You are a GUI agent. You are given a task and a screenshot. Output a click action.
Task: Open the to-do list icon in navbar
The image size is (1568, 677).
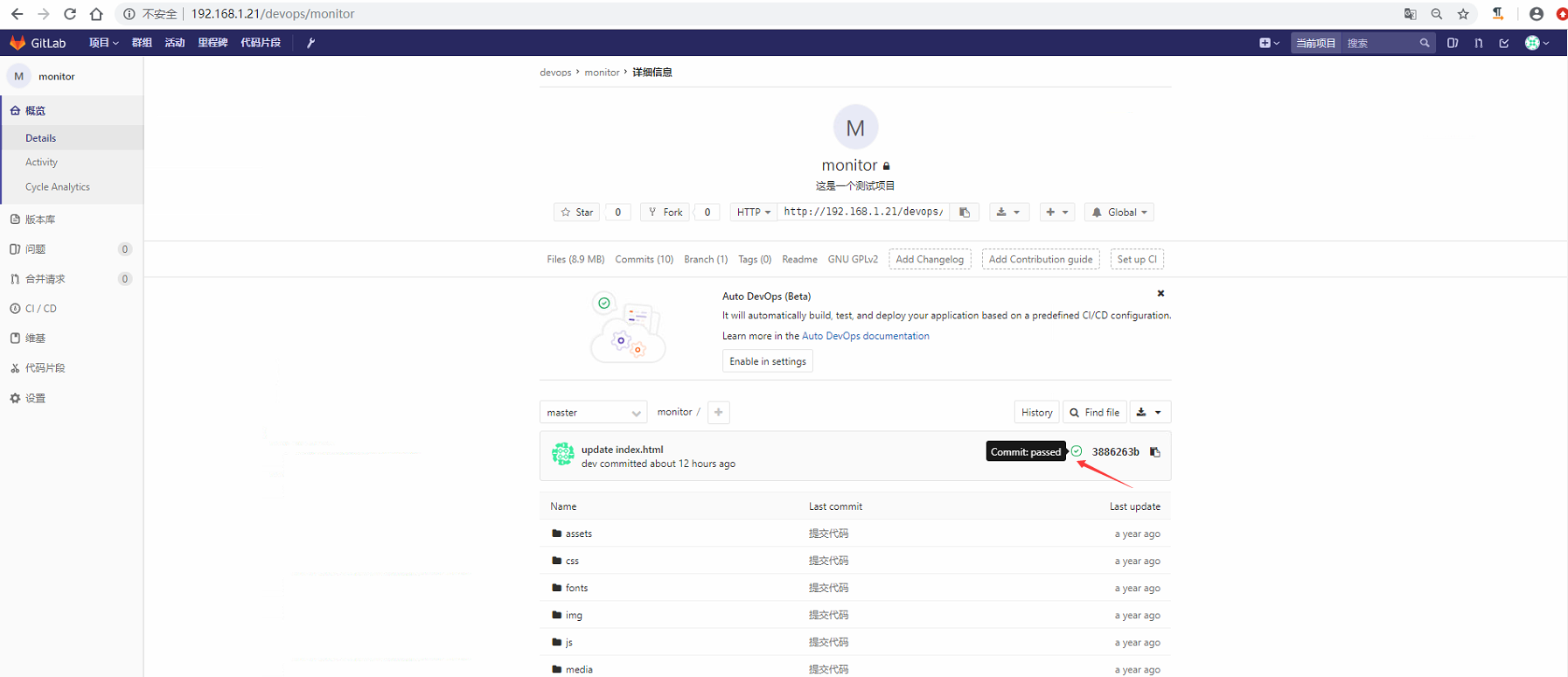pyautogui.click(x=1504, y=43)
